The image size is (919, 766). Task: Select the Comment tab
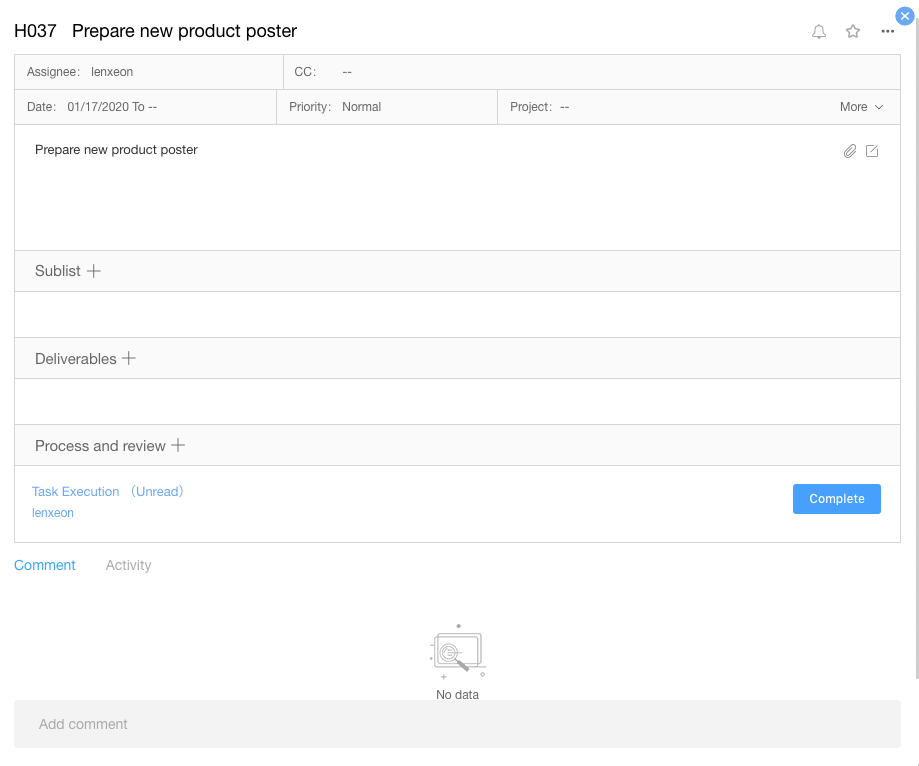coord(45,565)
